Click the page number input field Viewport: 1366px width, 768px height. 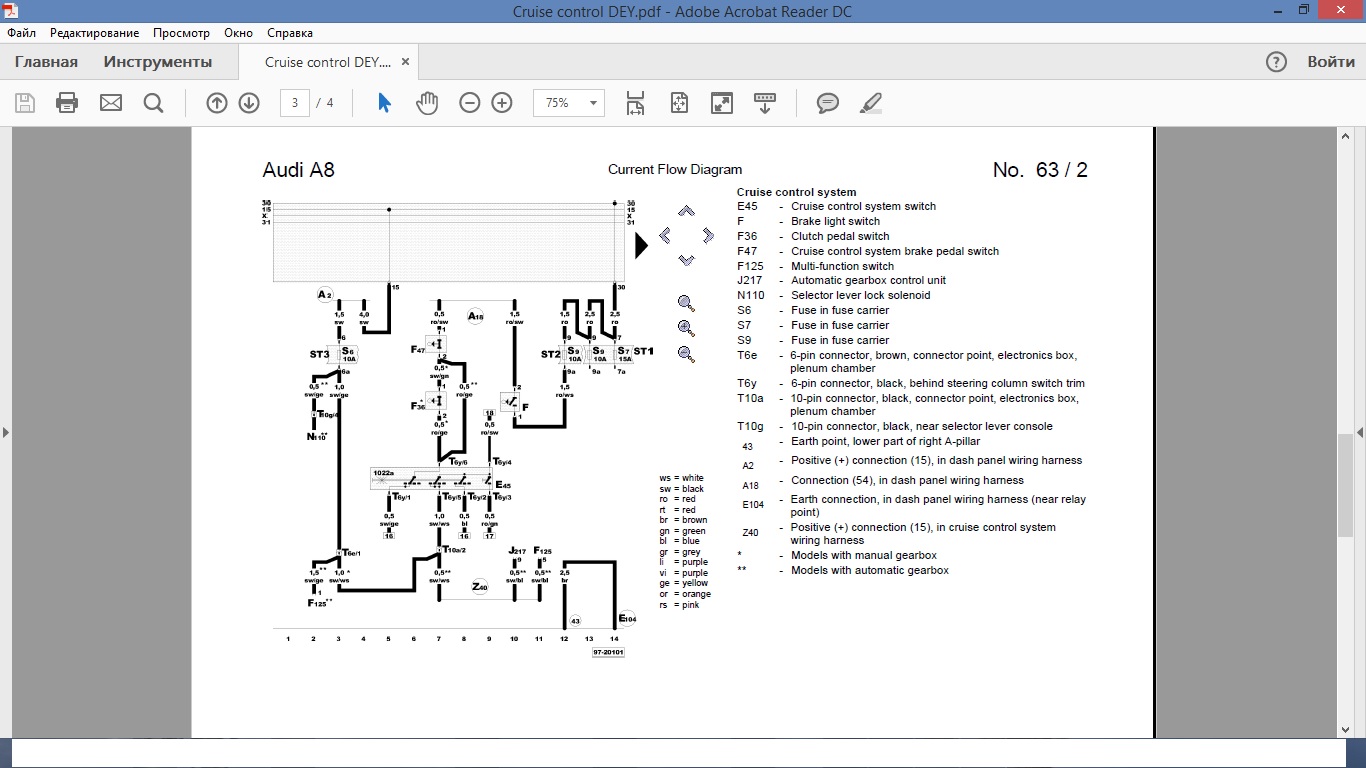294,103
